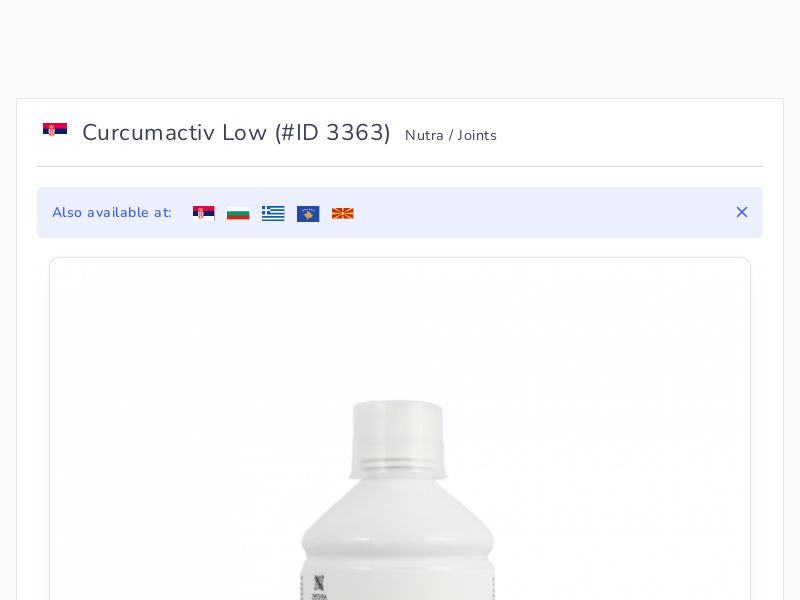Click the divider line under the title

click(x=400, y=166)
